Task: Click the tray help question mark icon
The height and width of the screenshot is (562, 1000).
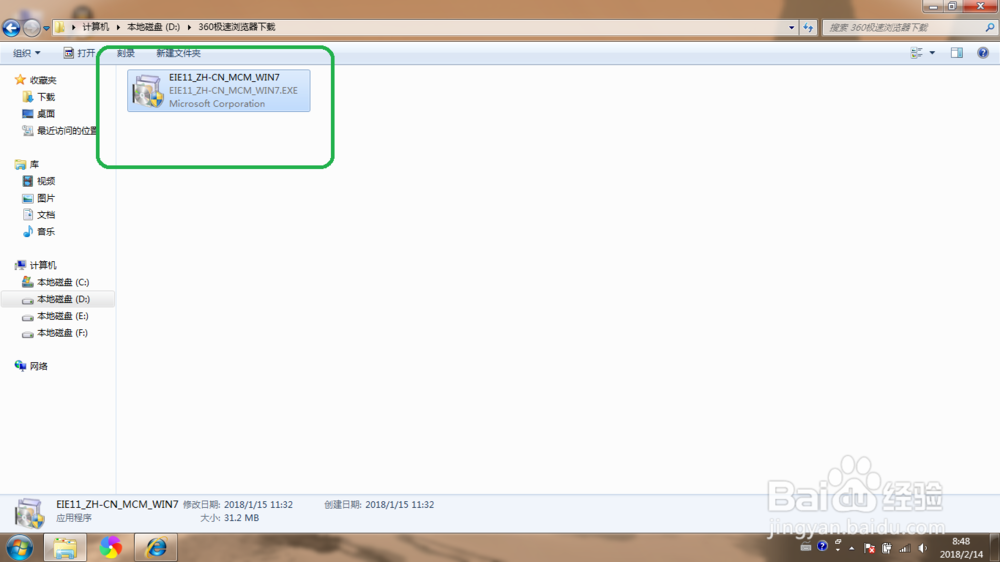Action: tap(822, 547)
